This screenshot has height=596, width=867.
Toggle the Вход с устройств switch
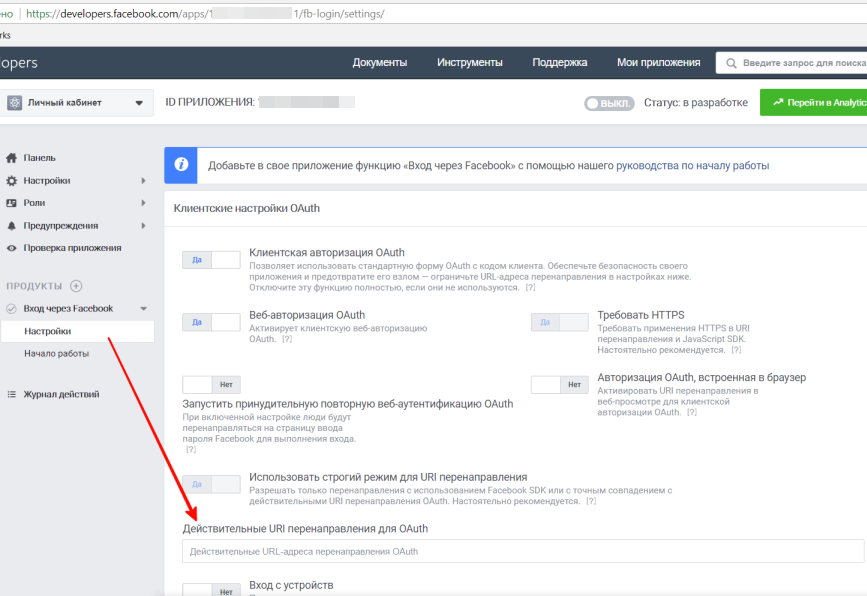coord(211,589)
